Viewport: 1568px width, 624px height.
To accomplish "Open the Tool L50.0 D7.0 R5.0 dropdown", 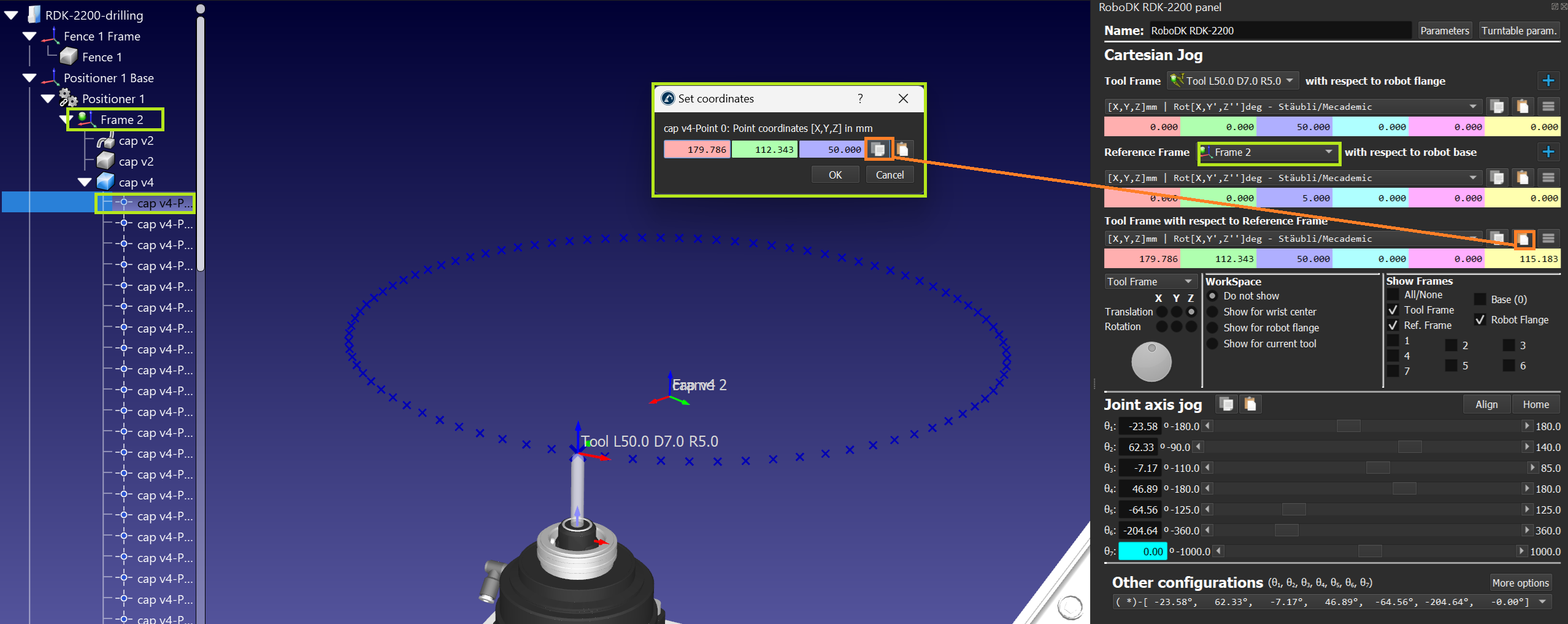I will (x=1233, y=80).
